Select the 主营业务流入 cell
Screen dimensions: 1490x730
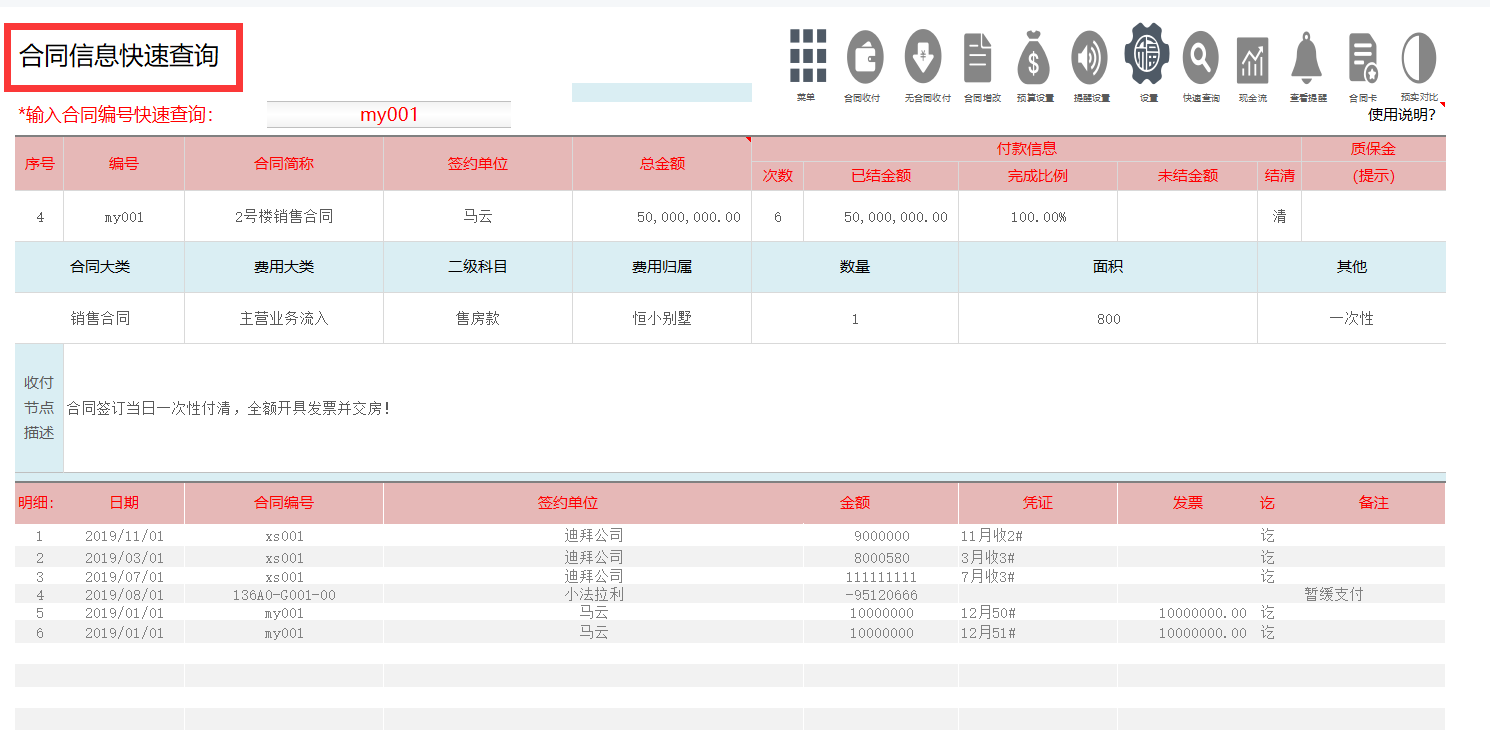[284, 319]
